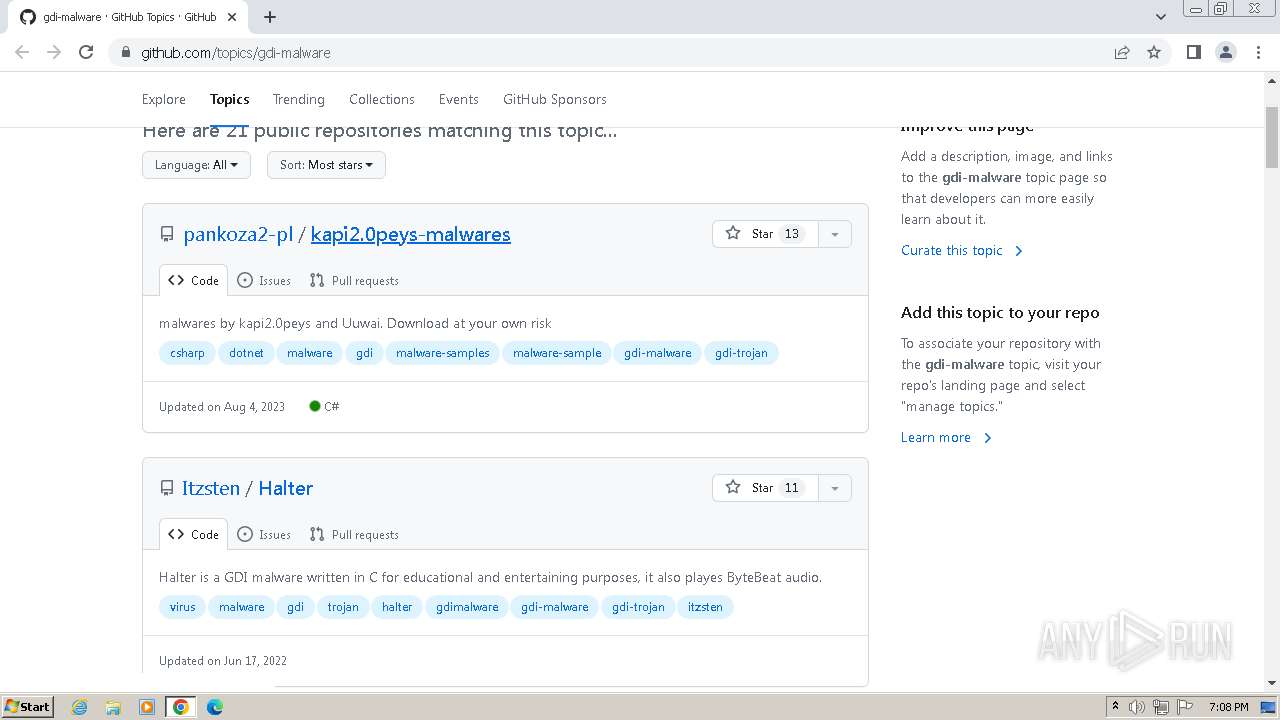Click the trojan topic tag
The image size is (1280, 720).
click(343, 607)
